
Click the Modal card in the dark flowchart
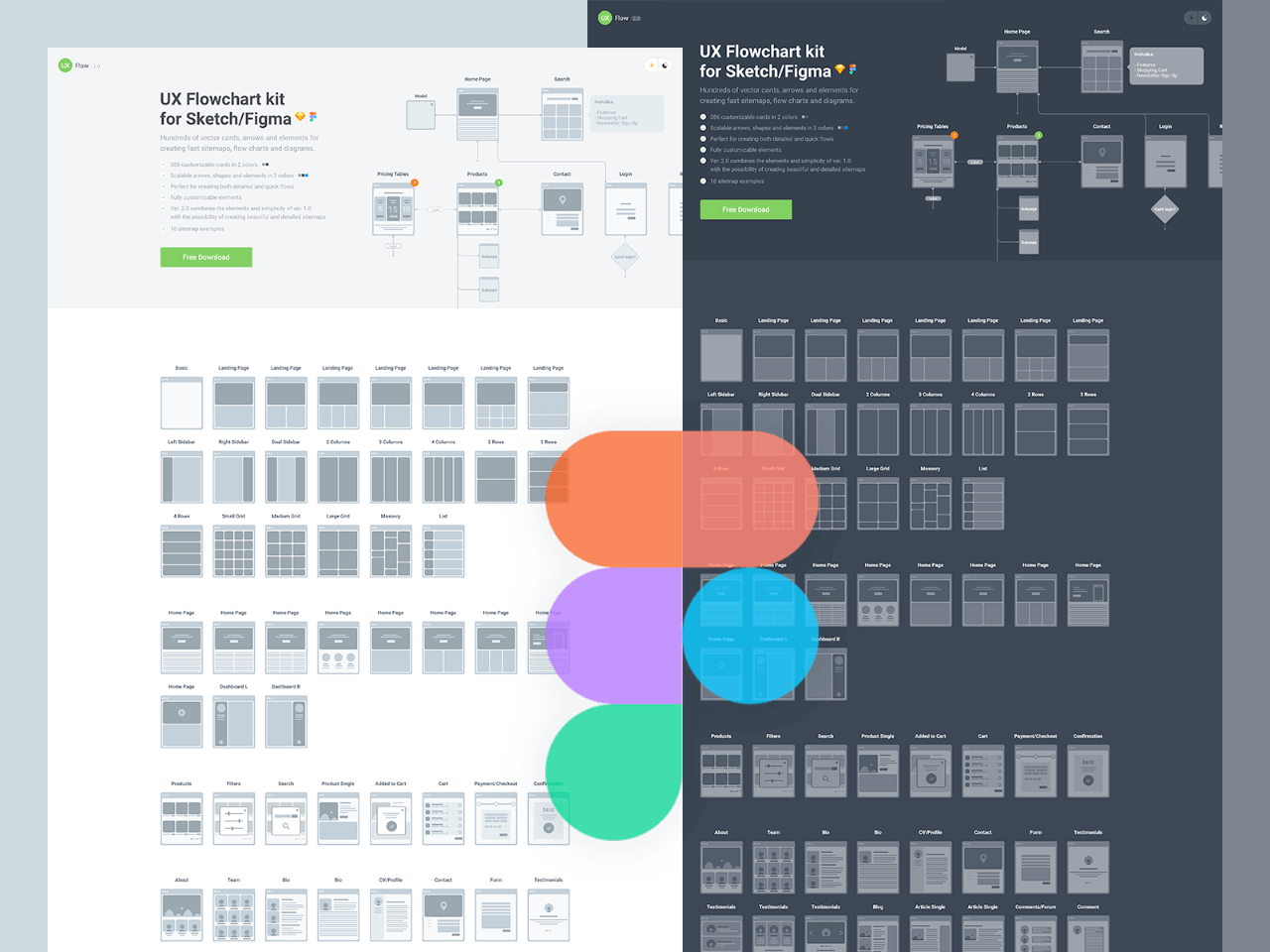tap(960, 66)
